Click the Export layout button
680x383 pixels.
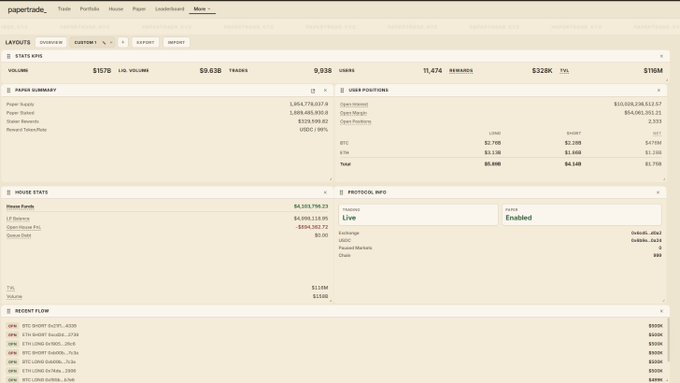tap(145, 43)
